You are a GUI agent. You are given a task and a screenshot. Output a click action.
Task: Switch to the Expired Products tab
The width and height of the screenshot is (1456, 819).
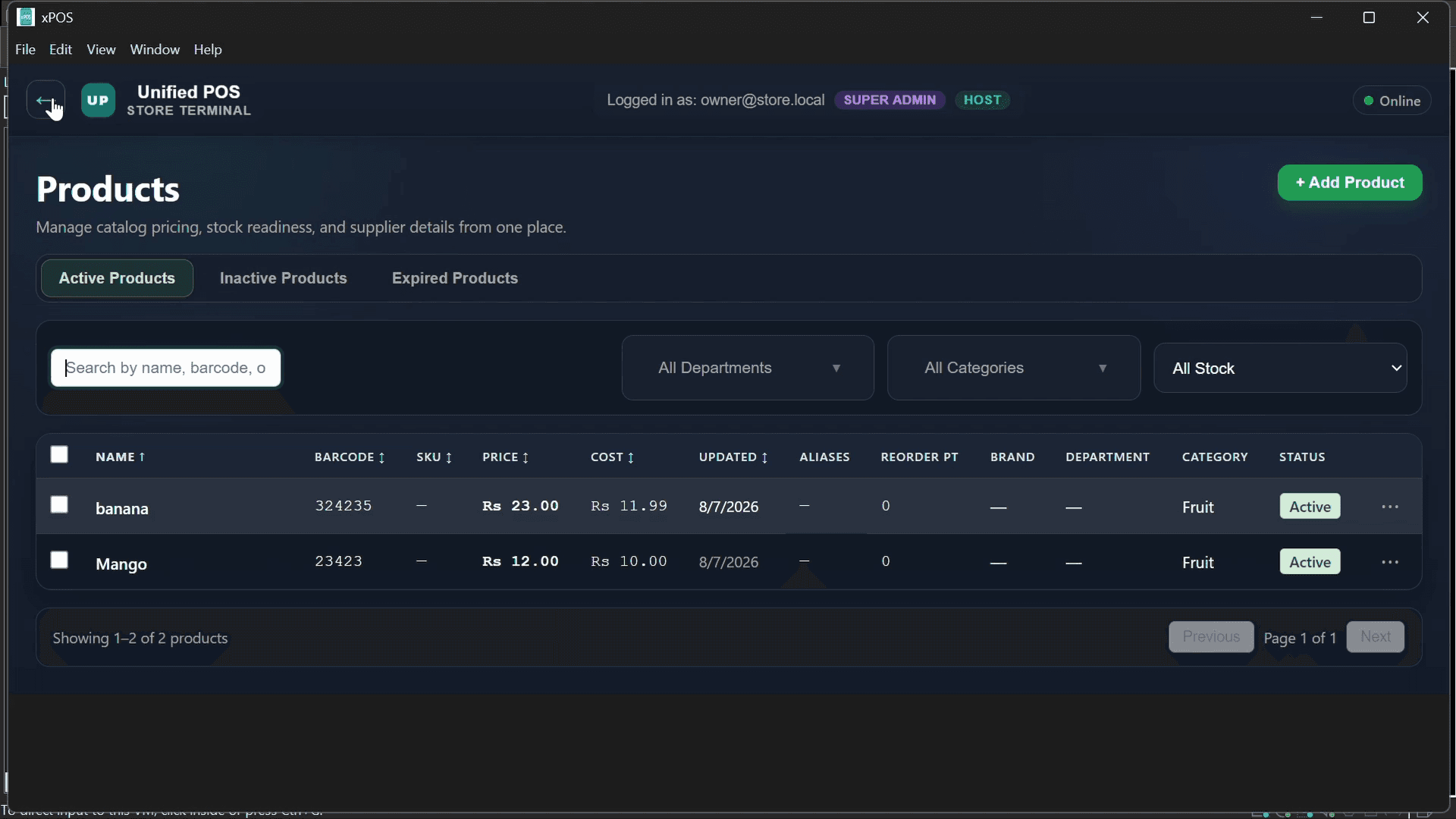pos(455,278)
